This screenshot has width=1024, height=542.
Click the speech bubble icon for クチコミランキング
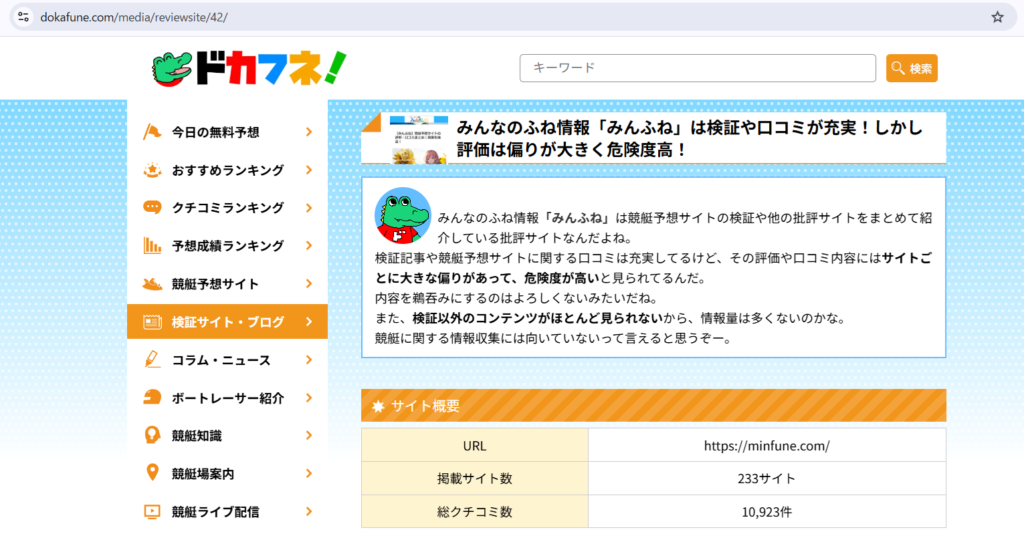(x=152, y=208)
